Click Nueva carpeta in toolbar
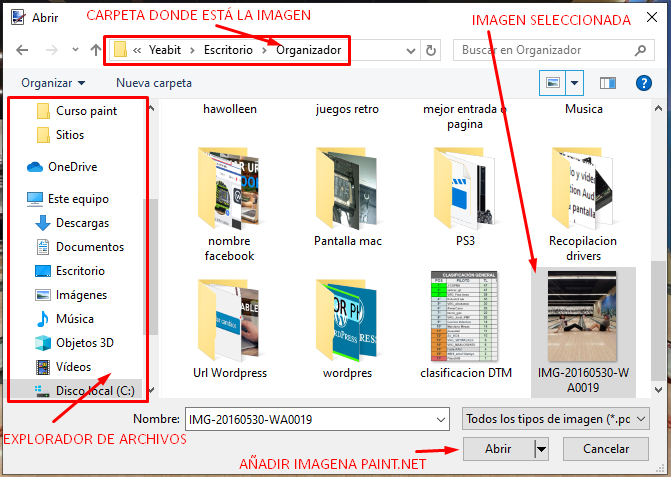 (153, 83)
